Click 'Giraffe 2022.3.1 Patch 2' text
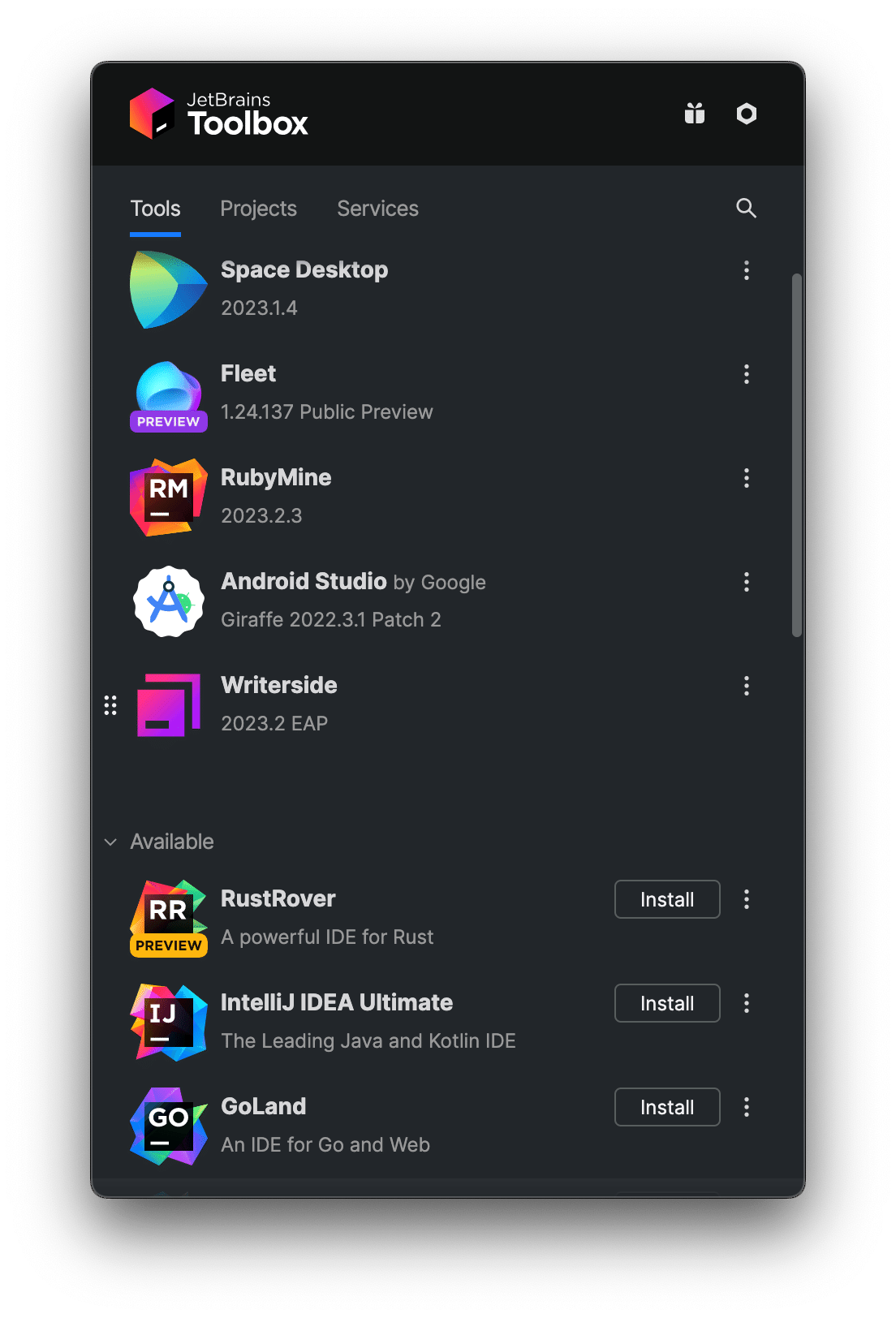The width and height of the screenshot is (896, 1318). coord(331,620)
